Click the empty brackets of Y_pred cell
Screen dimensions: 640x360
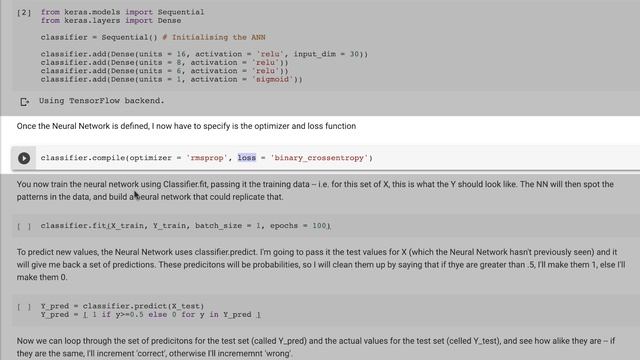click(24, 307)
